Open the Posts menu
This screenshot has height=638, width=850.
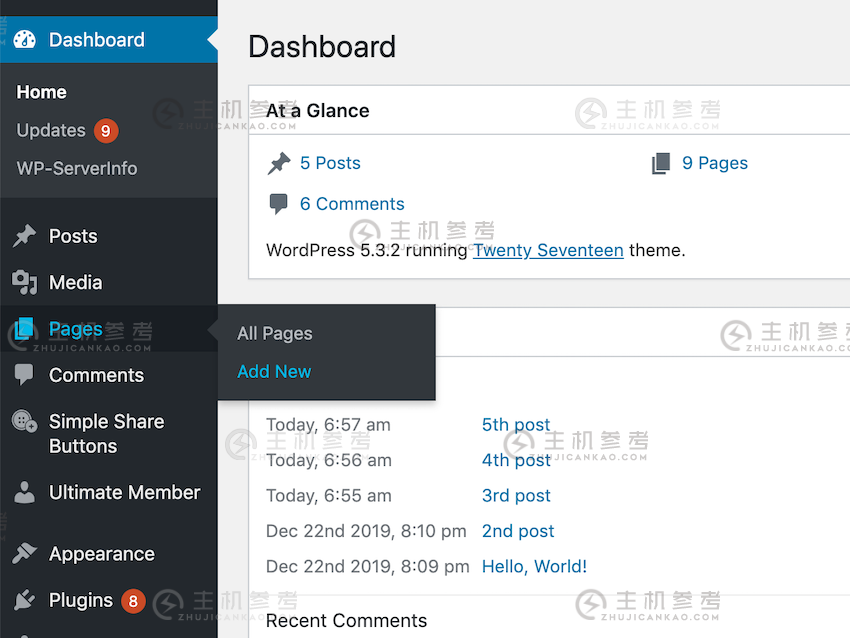click(73, 236)
